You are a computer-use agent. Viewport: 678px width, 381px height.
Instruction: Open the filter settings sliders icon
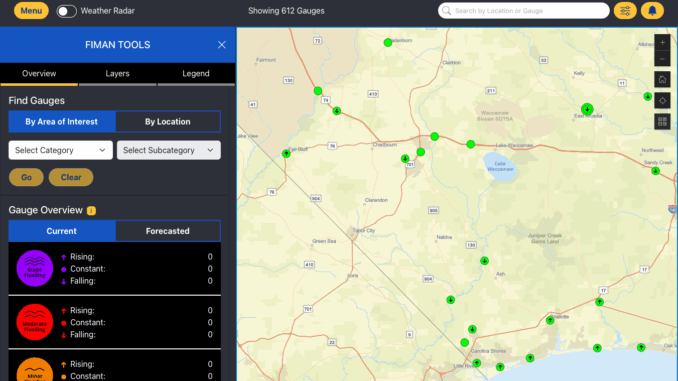click(x=625, y=11)
